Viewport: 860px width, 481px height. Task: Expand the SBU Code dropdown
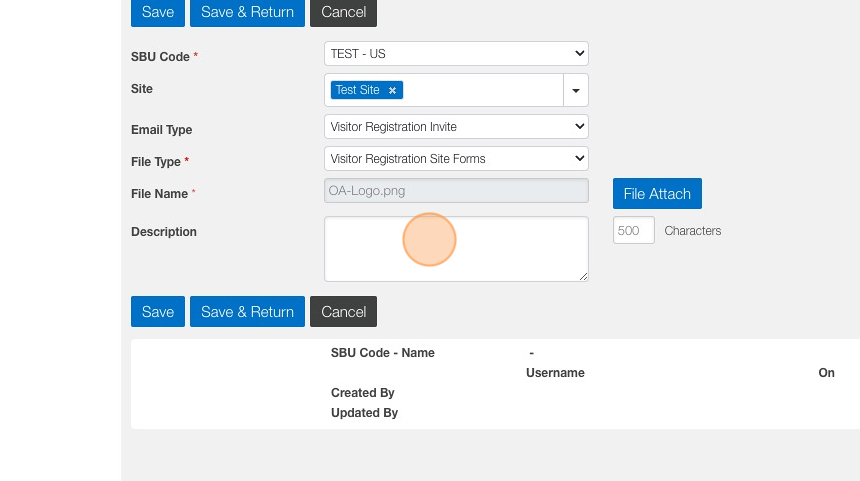456,53
